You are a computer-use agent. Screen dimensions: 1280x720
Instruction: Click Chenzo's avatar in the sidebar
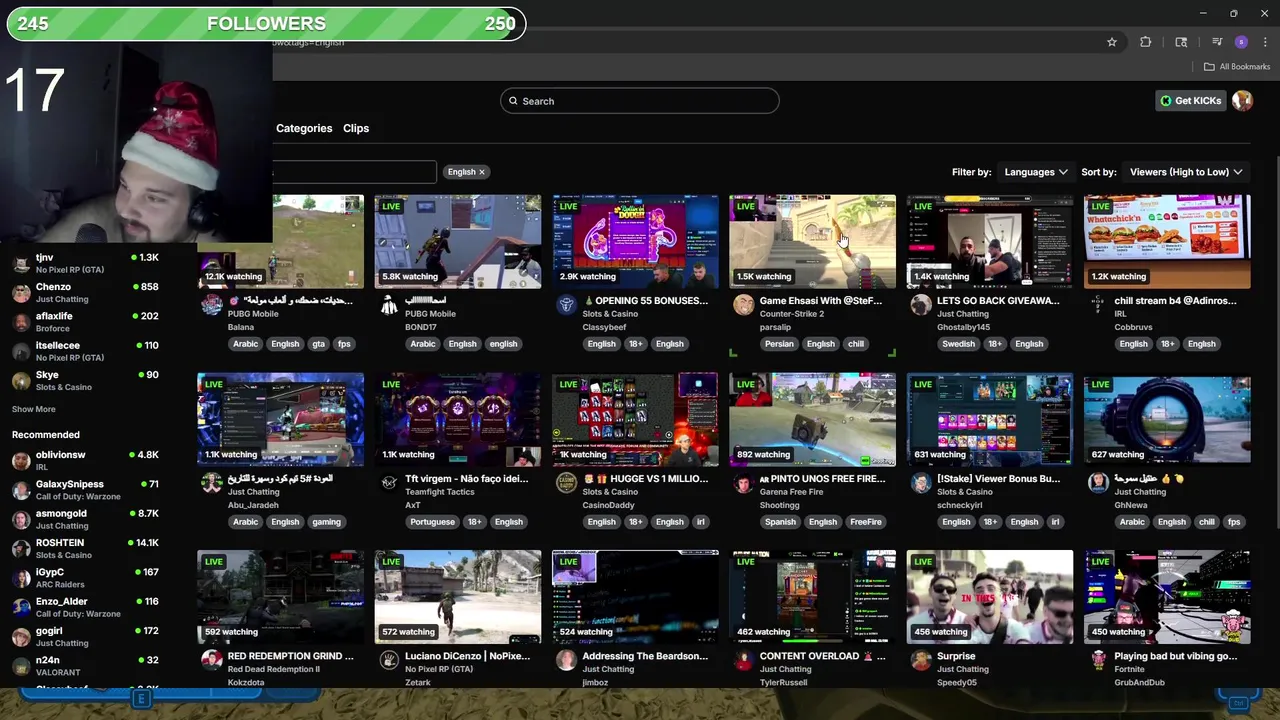coord(21,293)
